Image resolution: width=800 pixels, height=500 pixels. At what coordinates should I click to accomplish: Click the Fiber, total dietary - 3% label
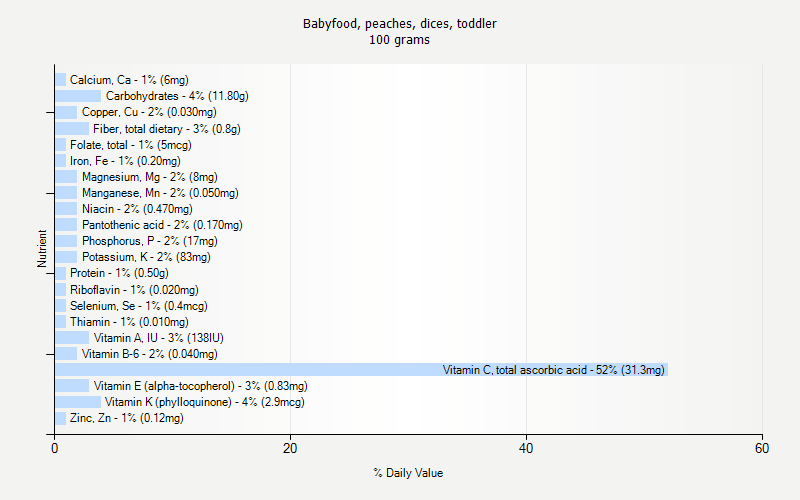tap(166, 129)
